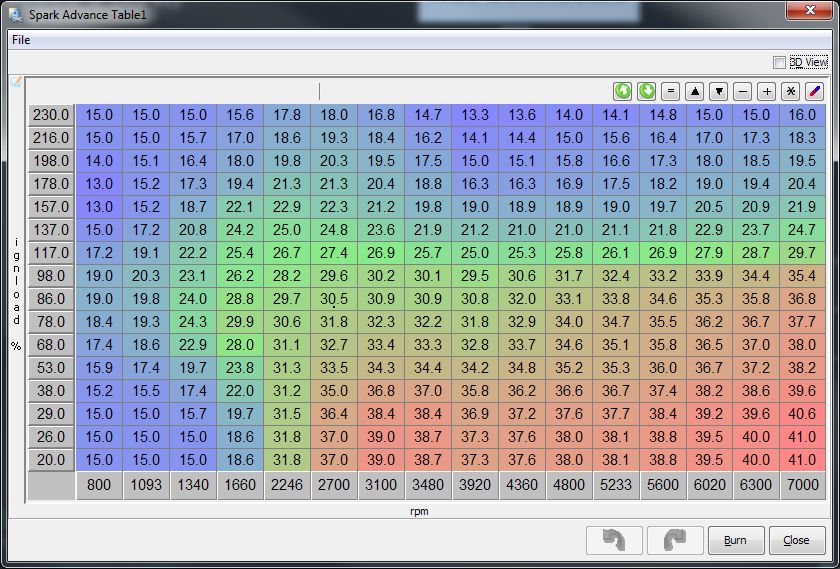This screenshot has height=569, width=840.
Task: Click the undo arrow button
Action: (614, 540)
